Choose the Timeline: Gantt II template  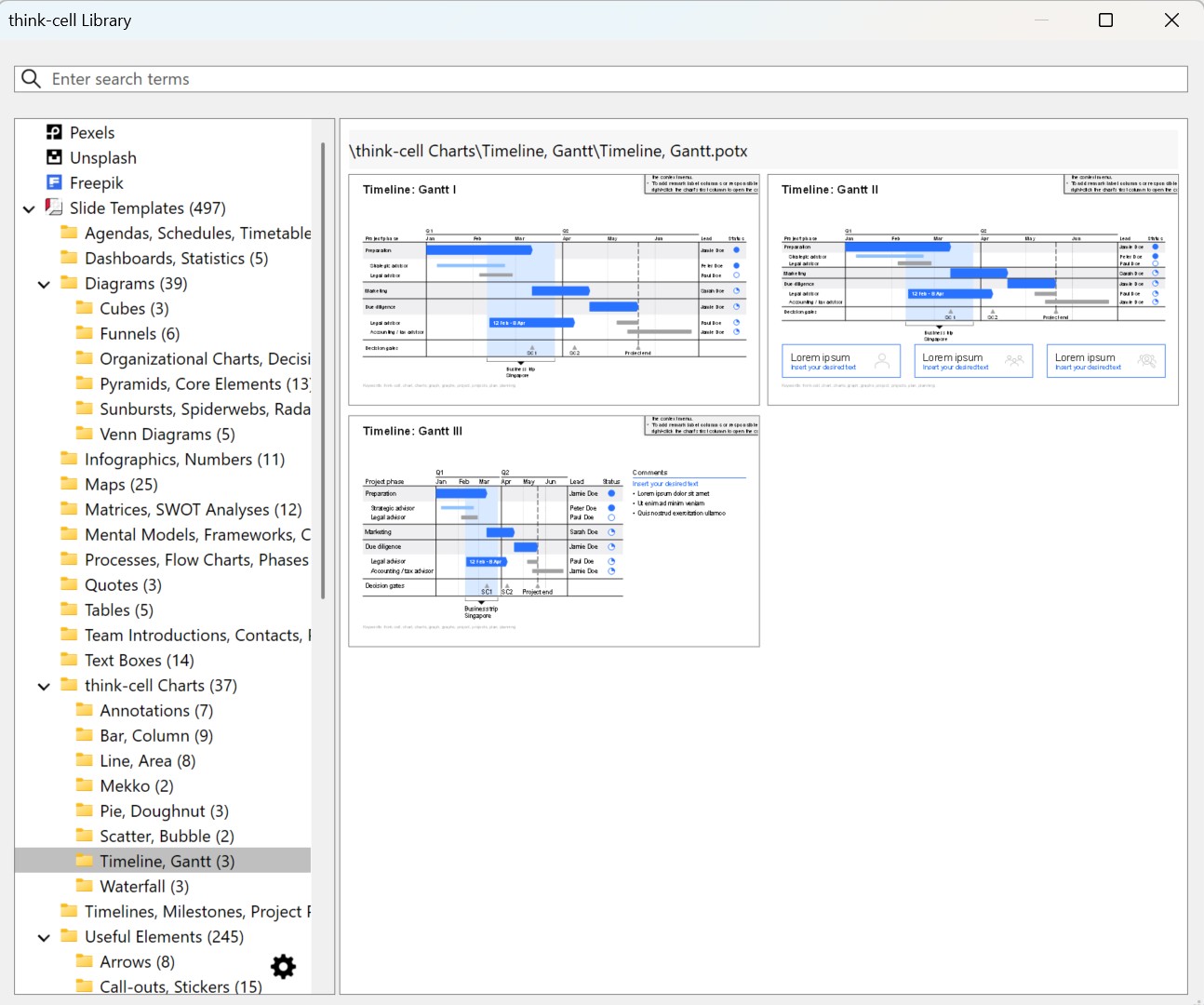coord(972,289)
